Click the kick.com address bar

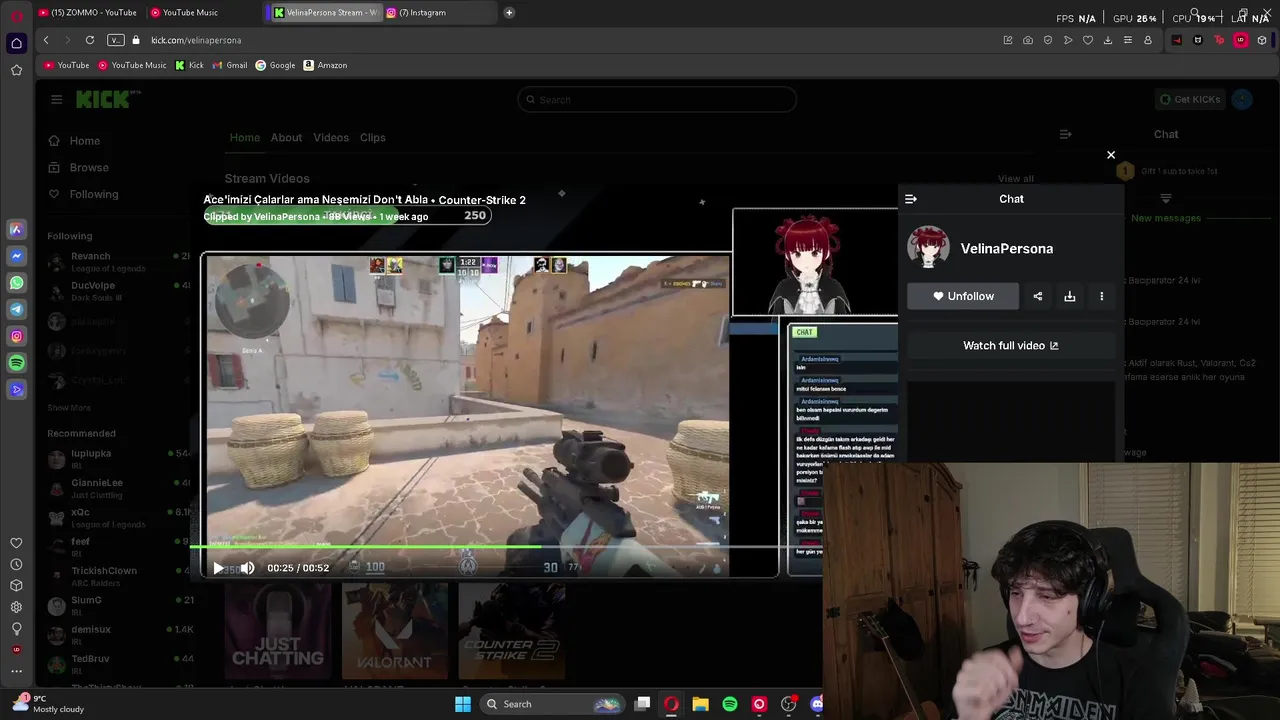pyautogui.click(x=196, y=40)
